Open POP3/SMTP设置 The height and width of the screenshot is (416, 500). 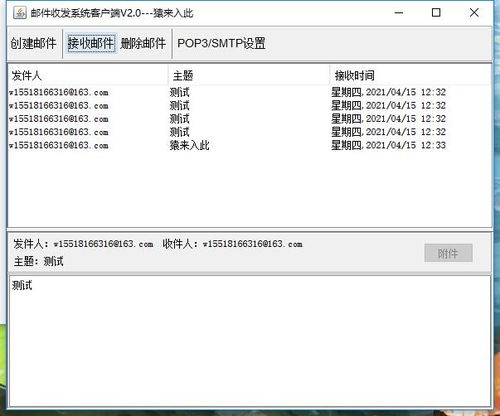221,43
